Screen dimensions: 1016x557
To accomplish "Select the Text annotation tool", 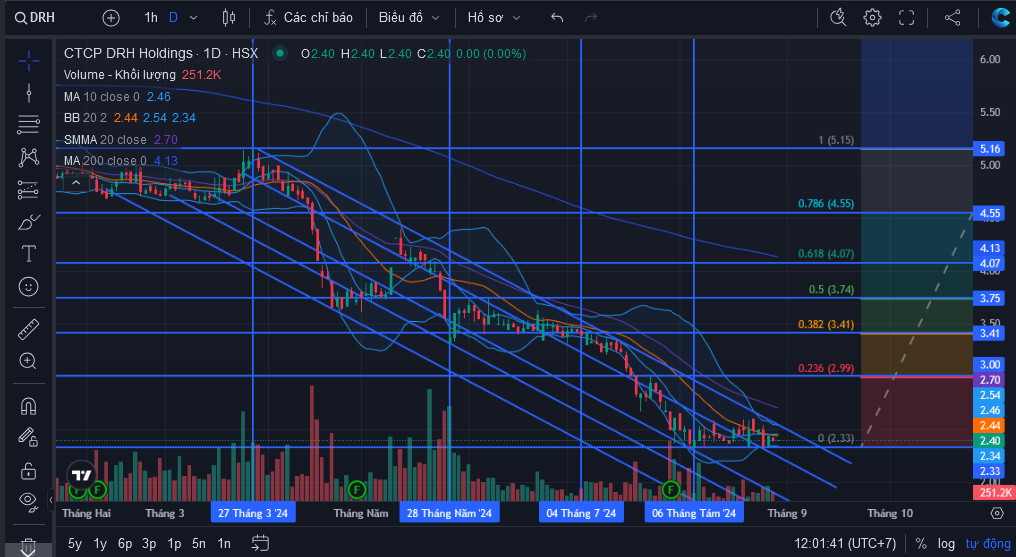I will pos(29,254).
